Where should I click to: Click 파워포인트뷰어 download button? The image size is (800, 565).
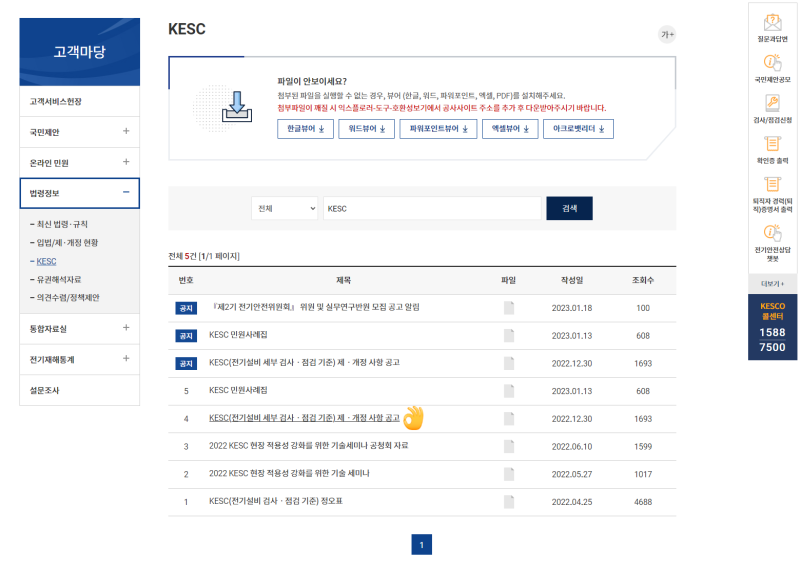(438, 129)
